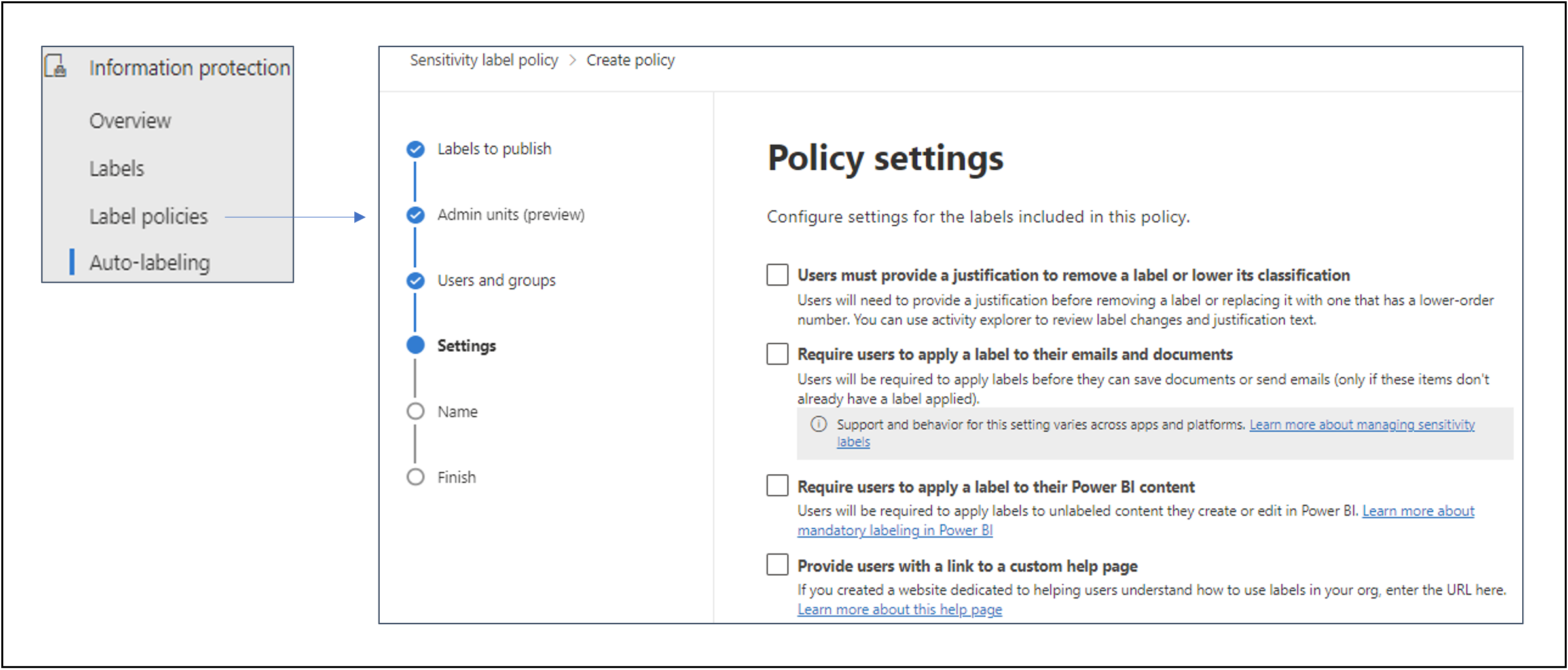Click the Users and groups checkmark icon
Screen dimensions: 1568x670
[x=415, y=280]
